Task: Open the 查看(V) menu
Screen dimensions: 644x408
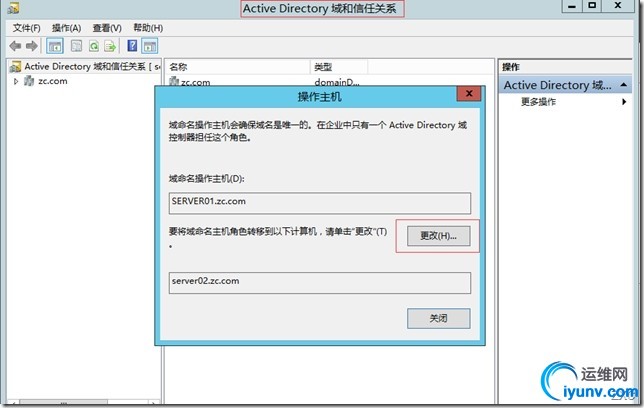Action: (107, 28)
